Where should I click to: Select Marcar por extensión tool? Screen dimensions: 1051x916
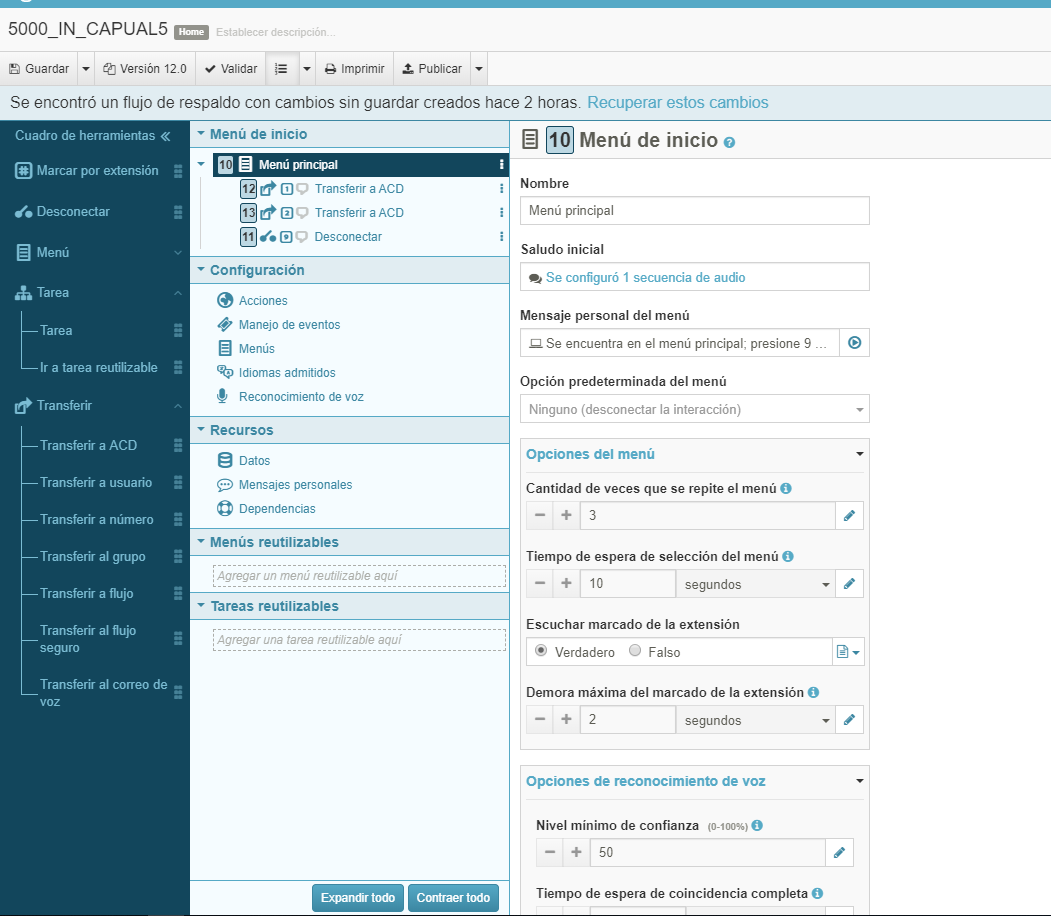tap(97, 171)
